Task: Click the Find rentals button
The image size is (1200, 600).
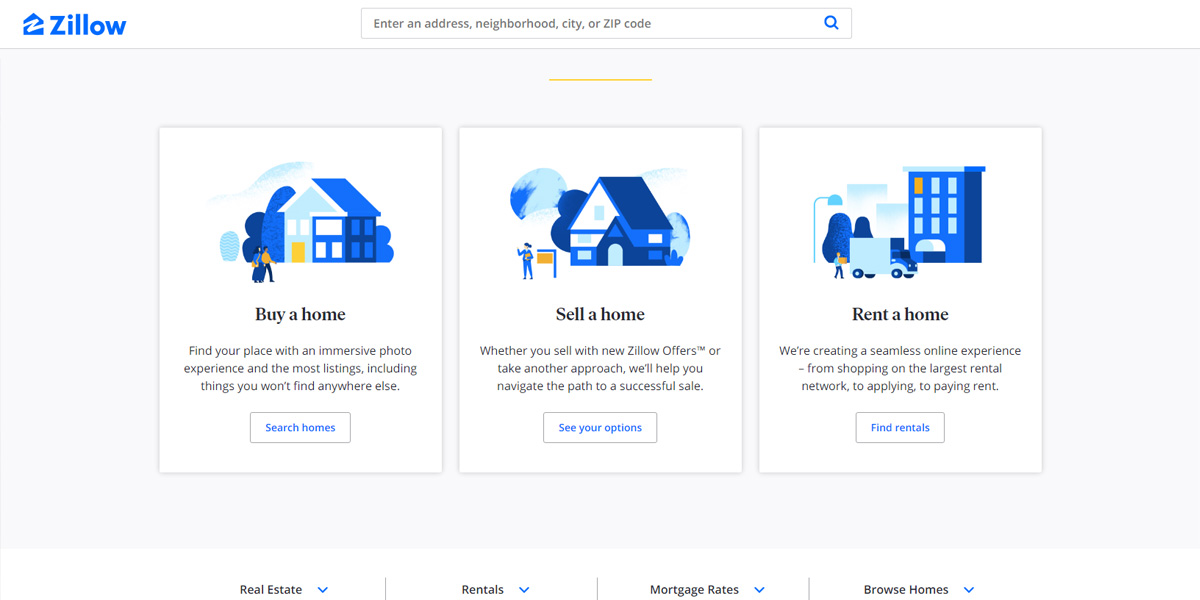Action: (x=900, y=427)
